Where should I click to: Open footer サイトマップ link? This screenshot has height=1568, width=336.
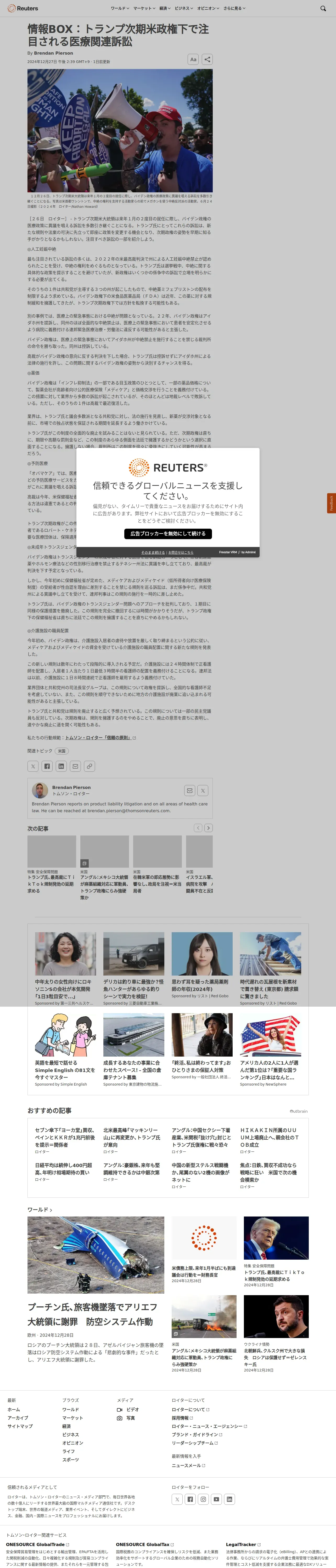point(20,1427)
